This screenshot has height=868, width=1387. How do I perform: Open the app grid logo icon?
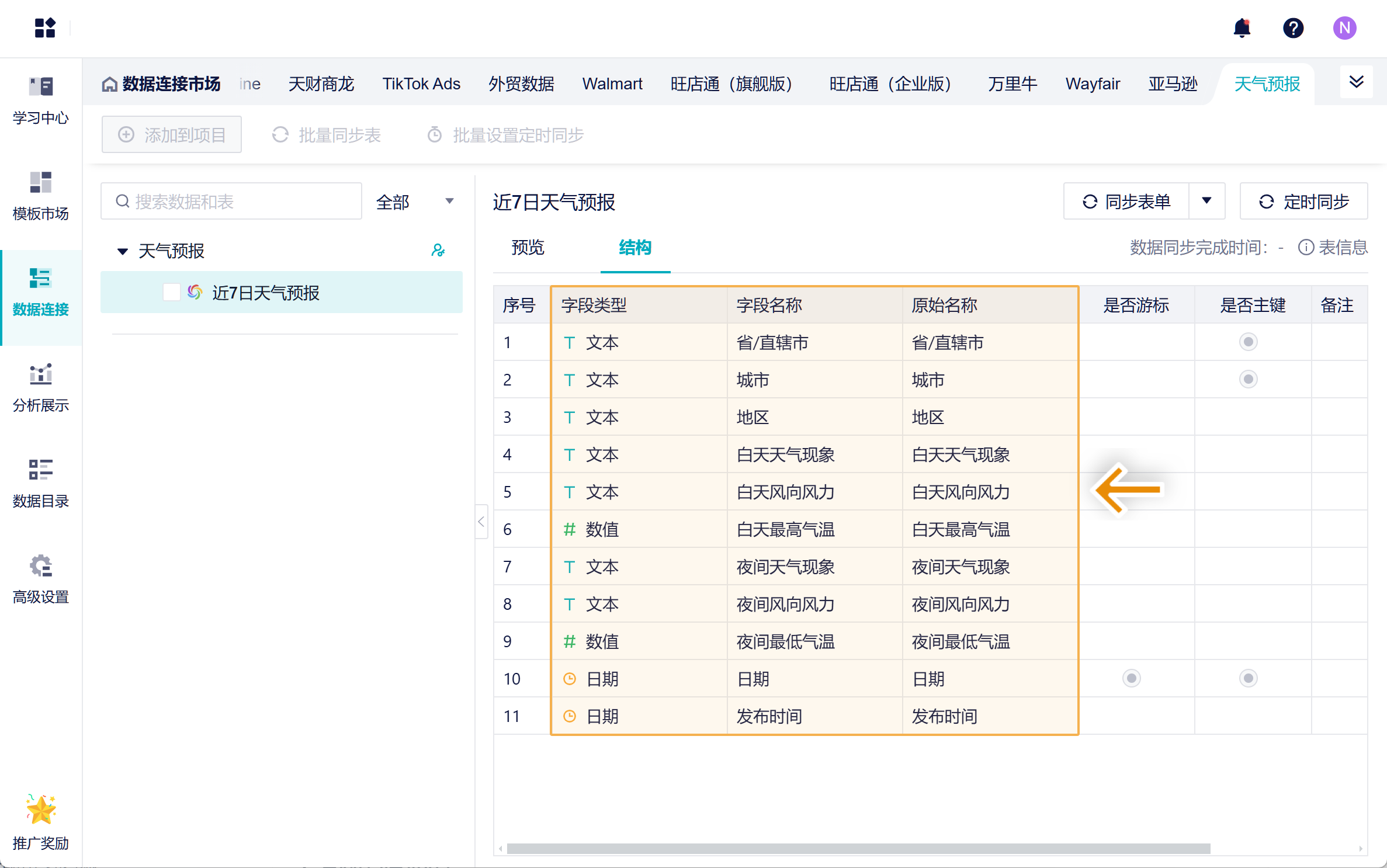click(x=45, y=27)
